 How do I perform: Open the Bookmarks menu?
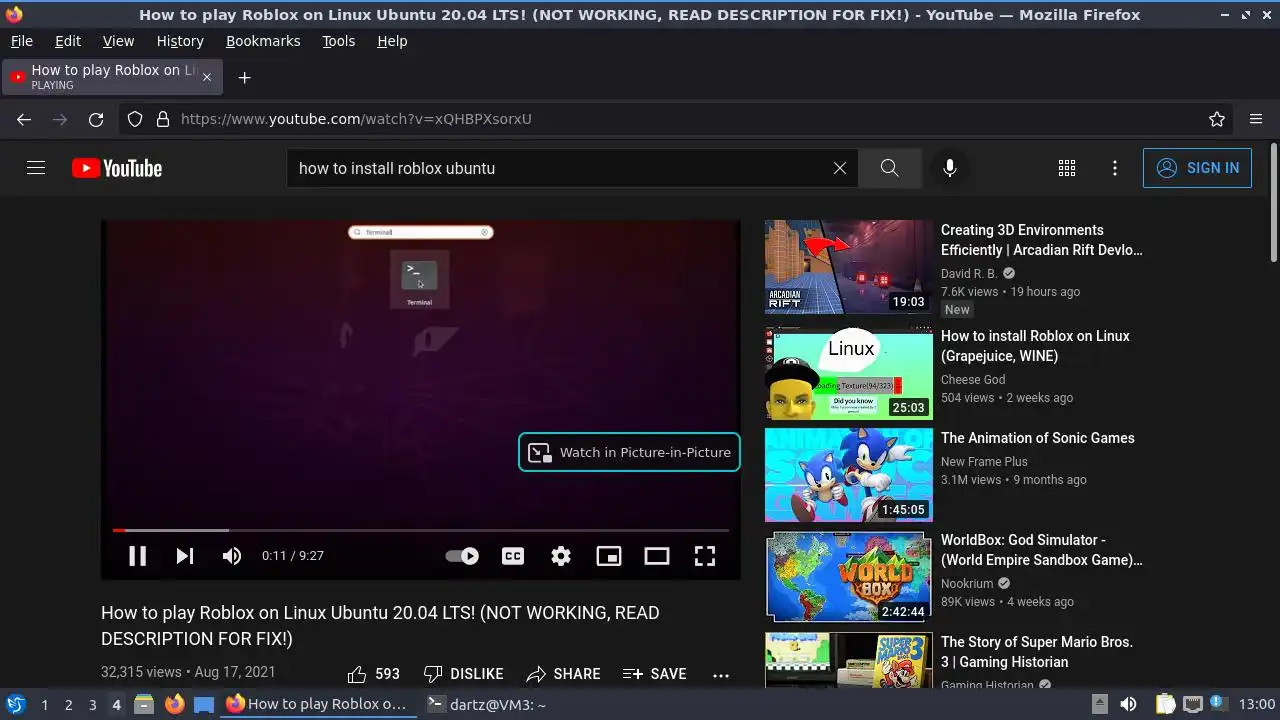(263, 41)
